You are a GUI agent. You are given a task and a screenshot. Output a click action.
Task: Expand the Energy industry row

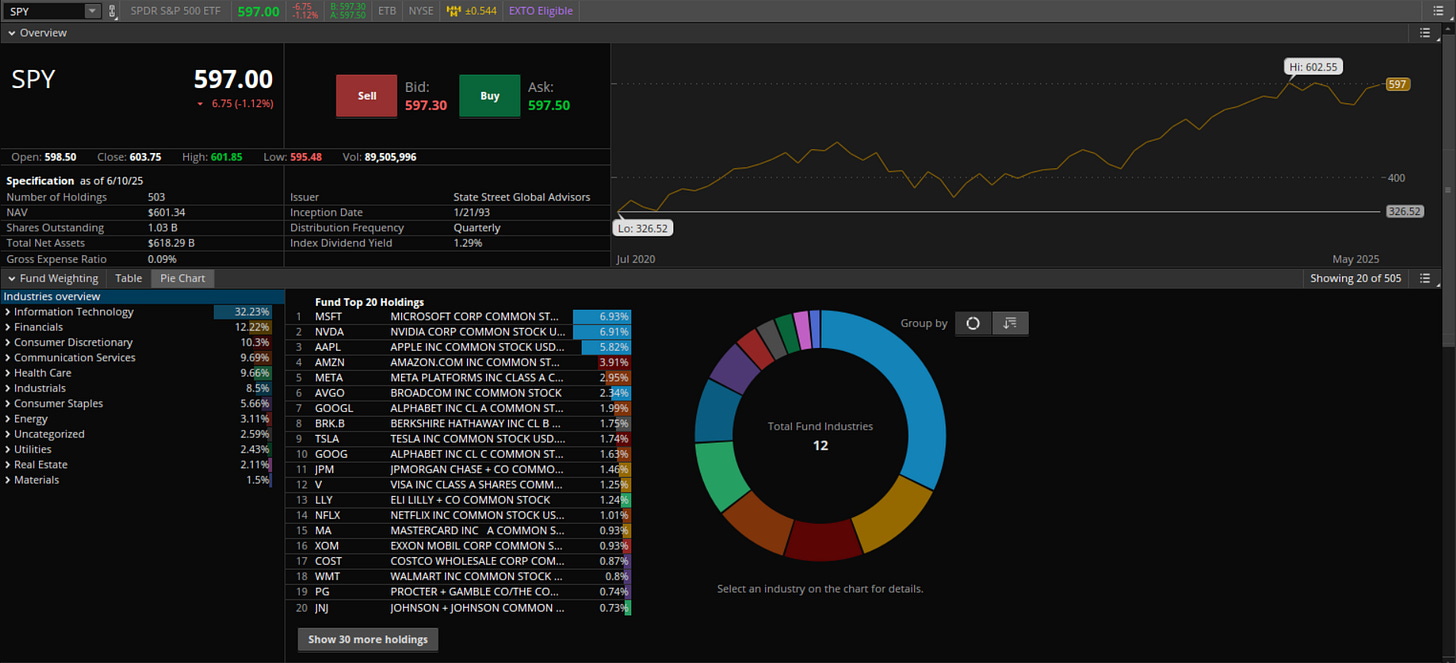pyautogui.click(x=8, y=419)
